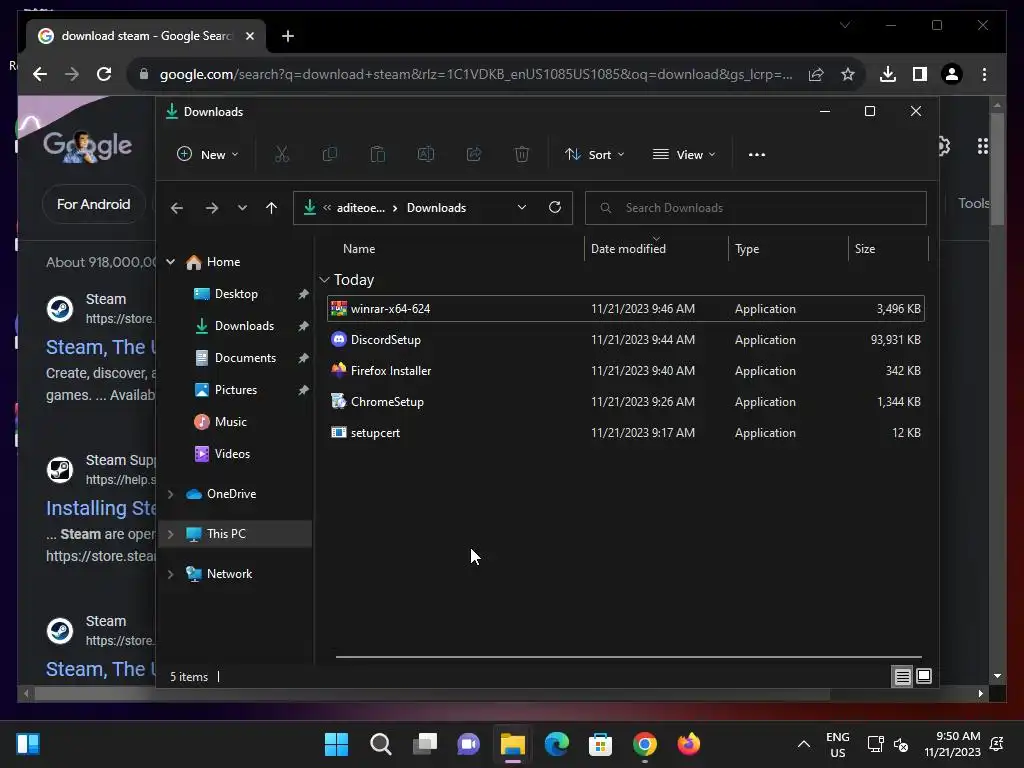The image size is (1024, 768).
Task: Click the Share icon in Explorer toolbar
Action: pyautogui.click(x=473, y=155)
